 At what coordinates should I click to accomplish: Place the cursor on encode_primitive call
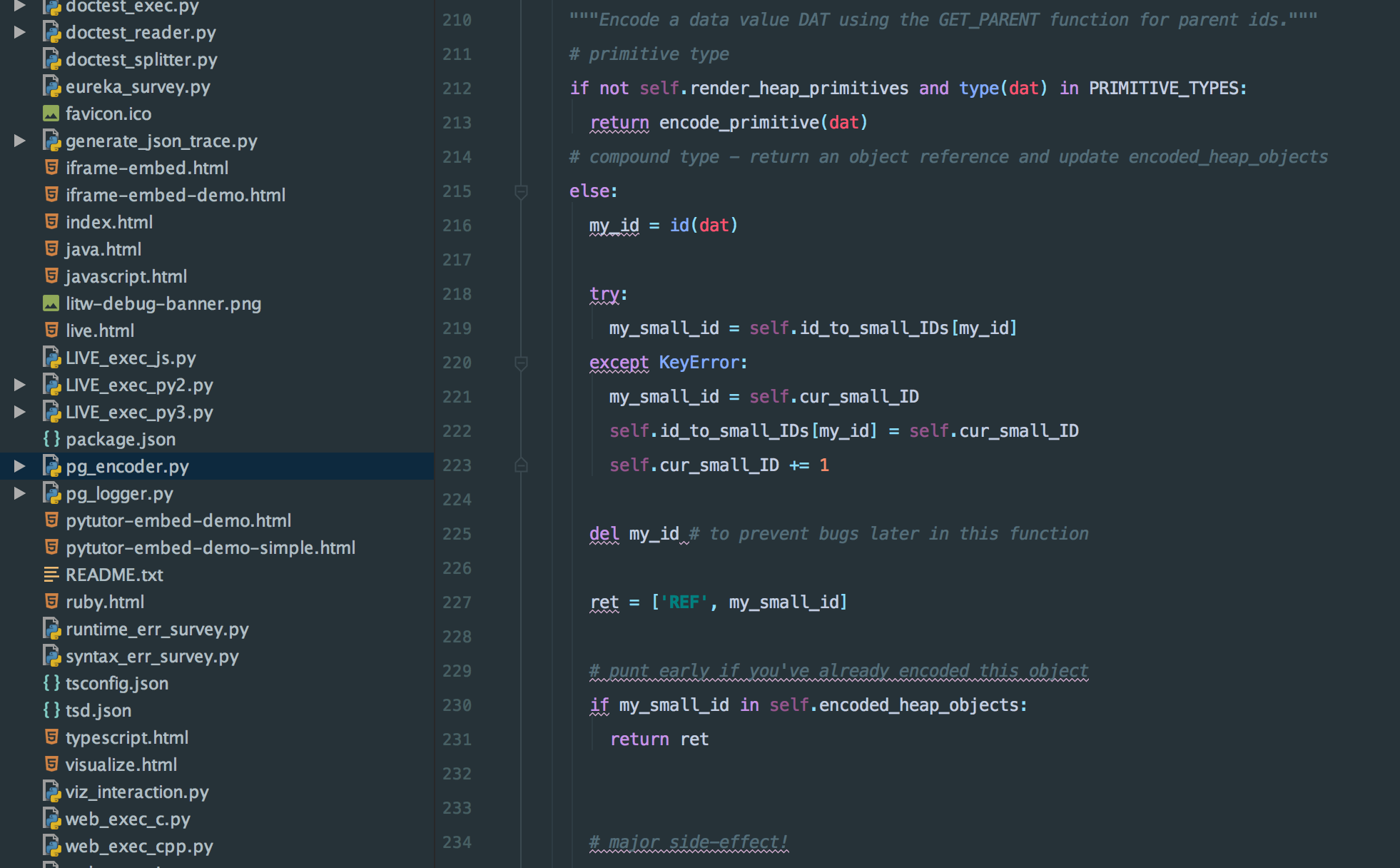[x=739, y=123]
